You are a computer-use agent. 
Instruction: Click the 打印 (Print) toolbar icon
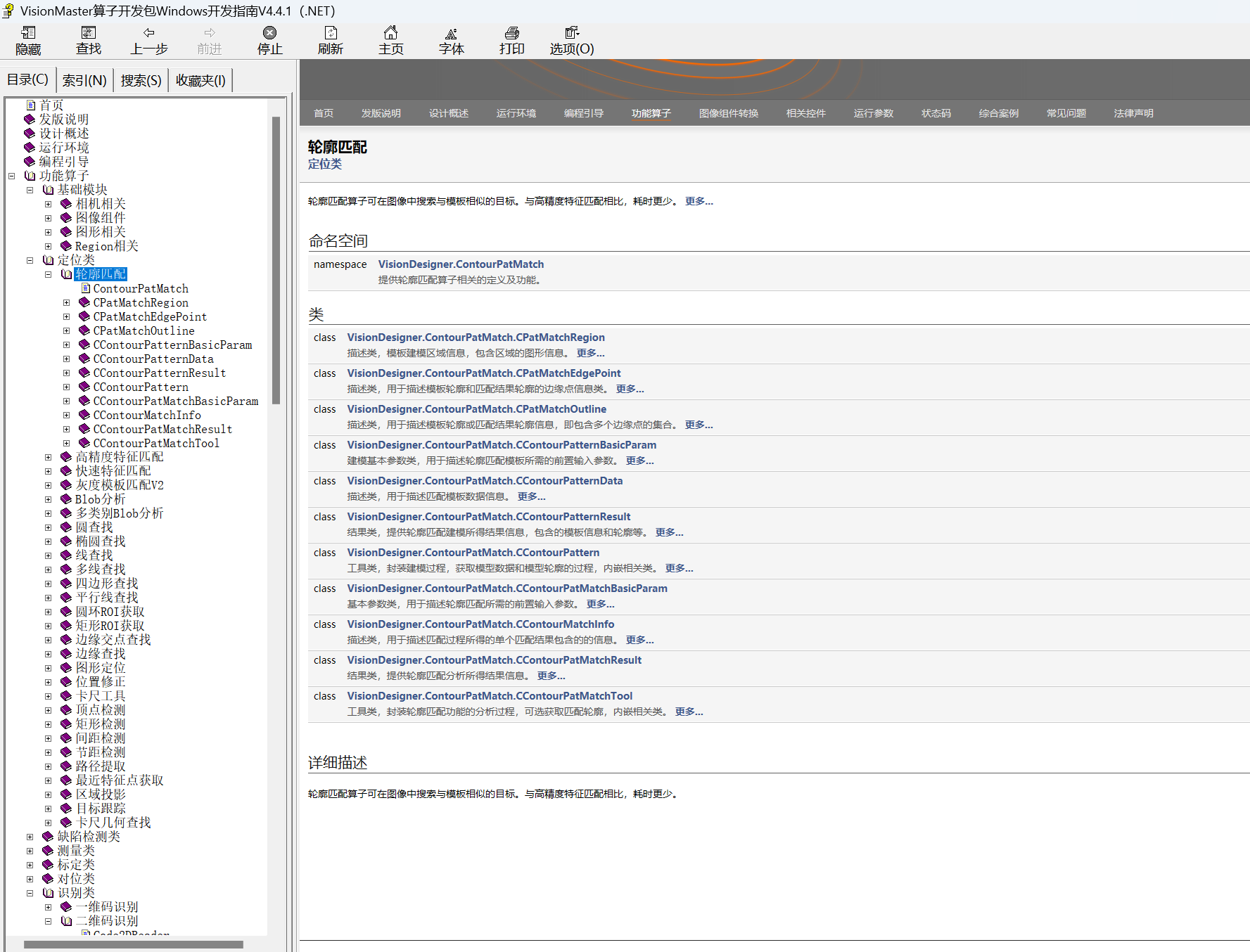tap(512, 33)
